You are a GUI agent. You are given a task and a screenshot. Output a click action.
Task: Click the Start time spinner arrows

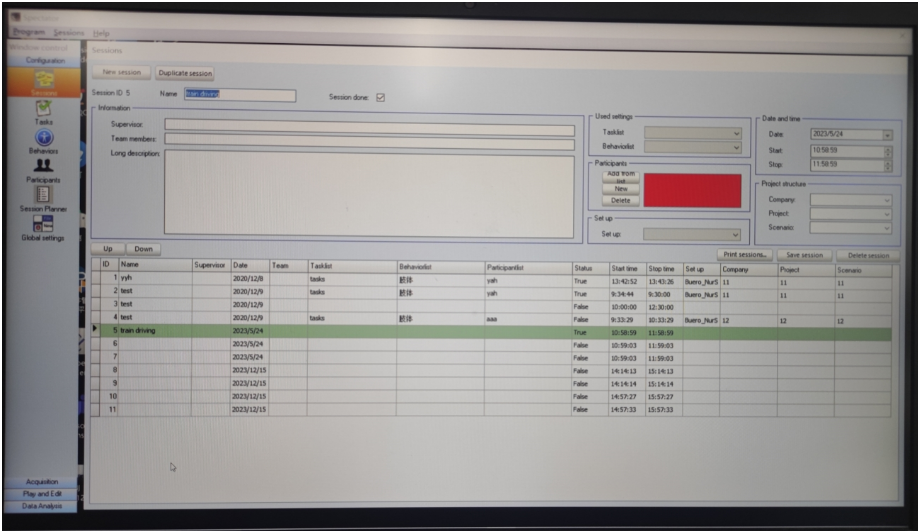(887, 151)
